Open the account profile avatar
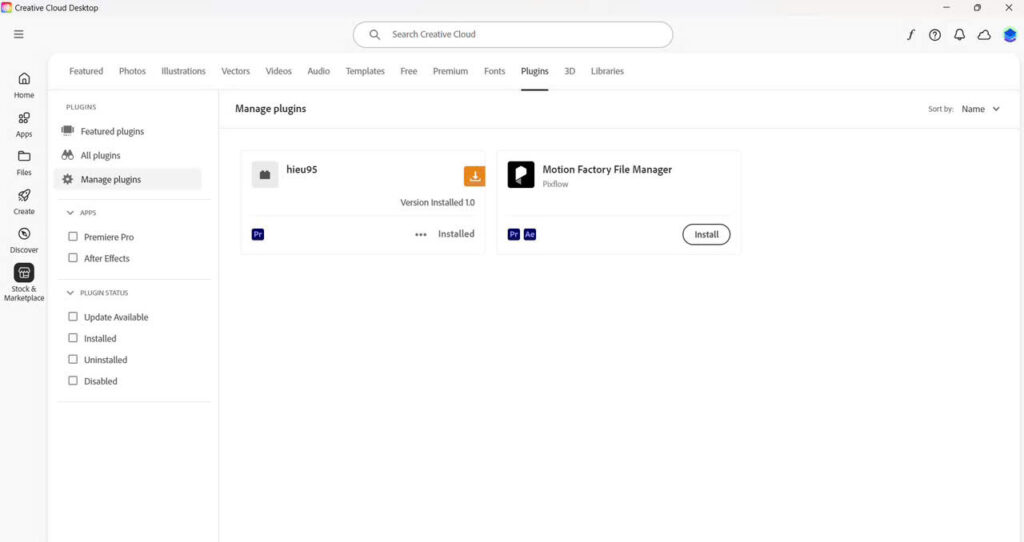1024x542 pixels. coord(1010,35)
